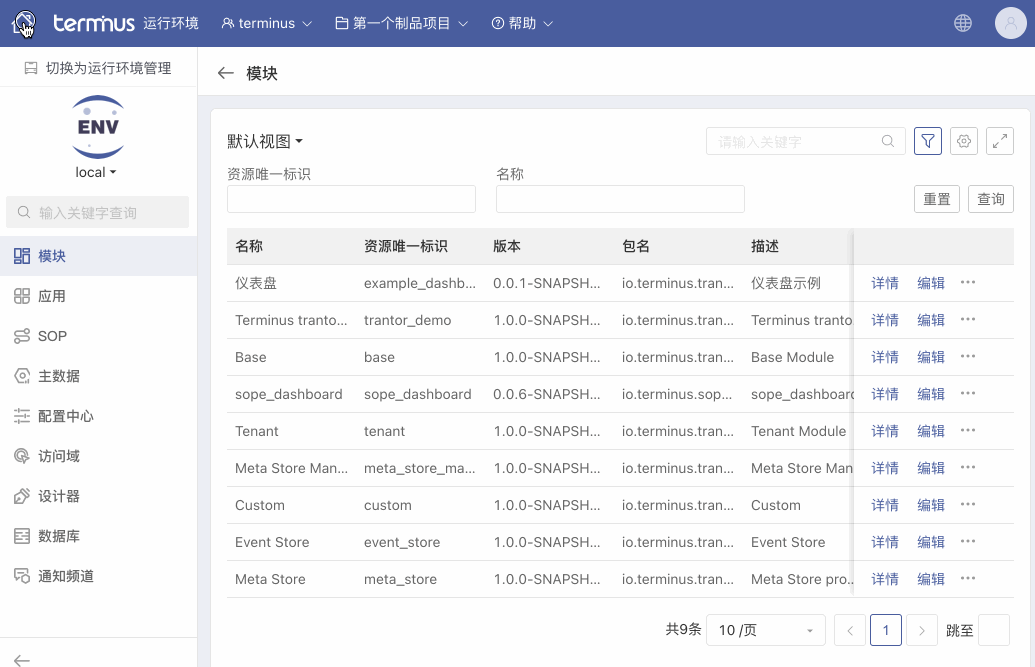Image resolution: width=1035 pixels, height=667 pixels.
Task: Click the Terminus home logo icon
Action: click(x=24, y=23)
